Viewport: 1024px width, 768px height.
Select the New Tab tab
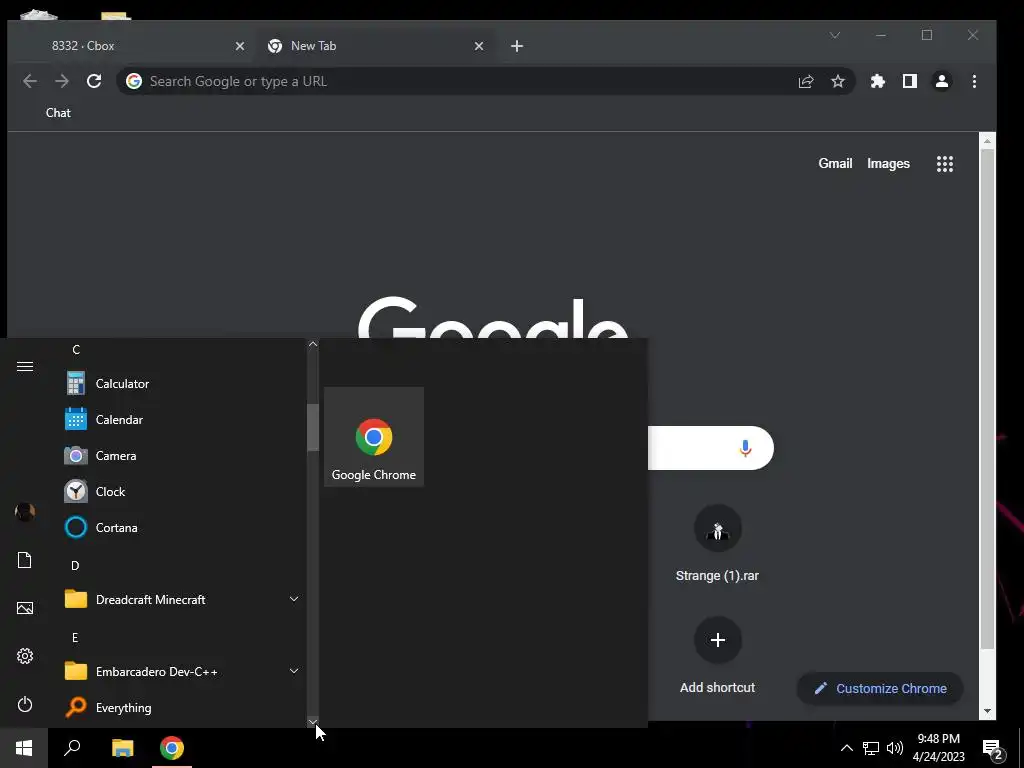point(376,46)
